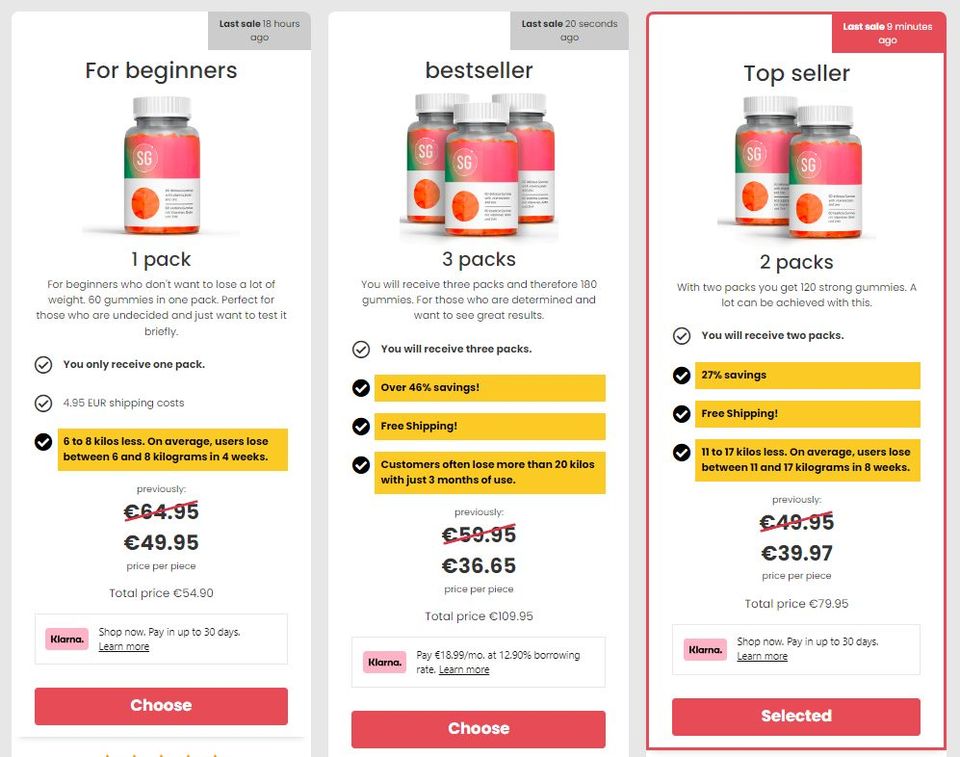Choose the 1 pack beginners offer
Viewport: 960px width, 757px height.
pyautogui.click(x=161, y=706)
